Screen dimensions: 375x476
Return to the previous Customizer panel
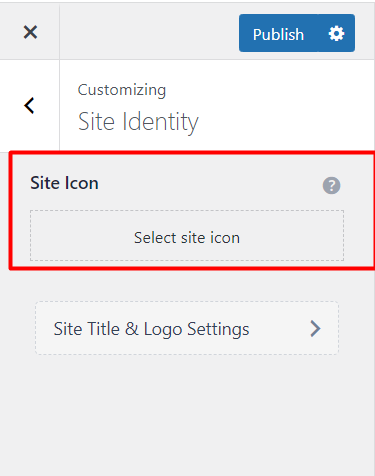pos(29,106)
